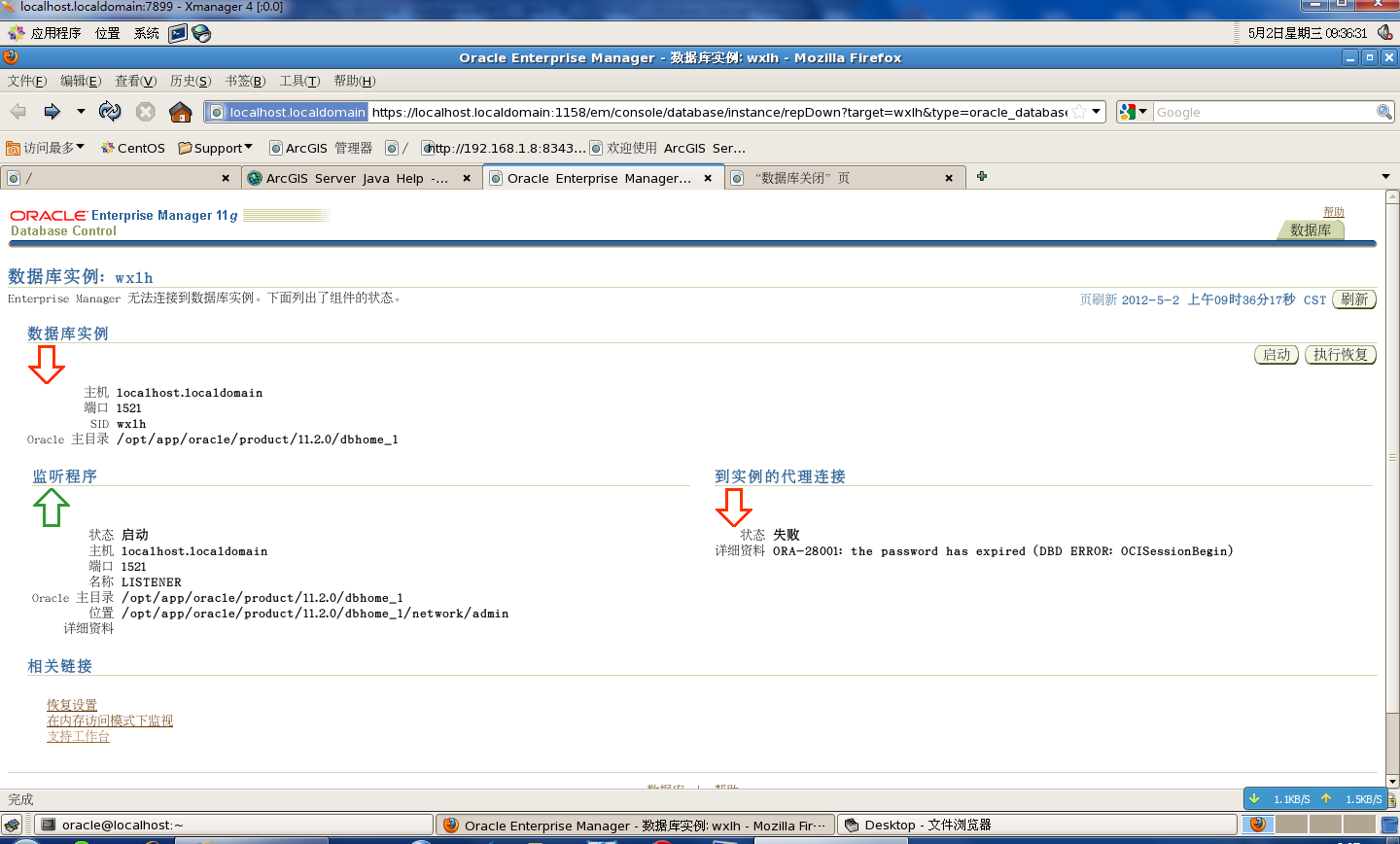This screenshot has width=1400, height=844.
Task: Click the show desktop icon in bottom panel
Action: [x=13, y=825]
